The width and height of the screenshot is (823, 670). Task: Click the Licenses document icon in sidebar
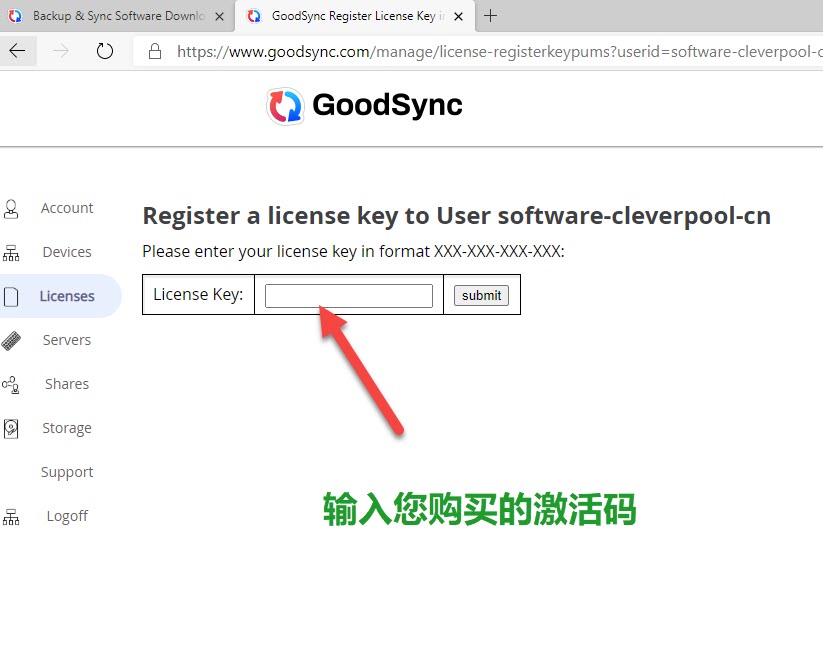(x=11, y=296)
